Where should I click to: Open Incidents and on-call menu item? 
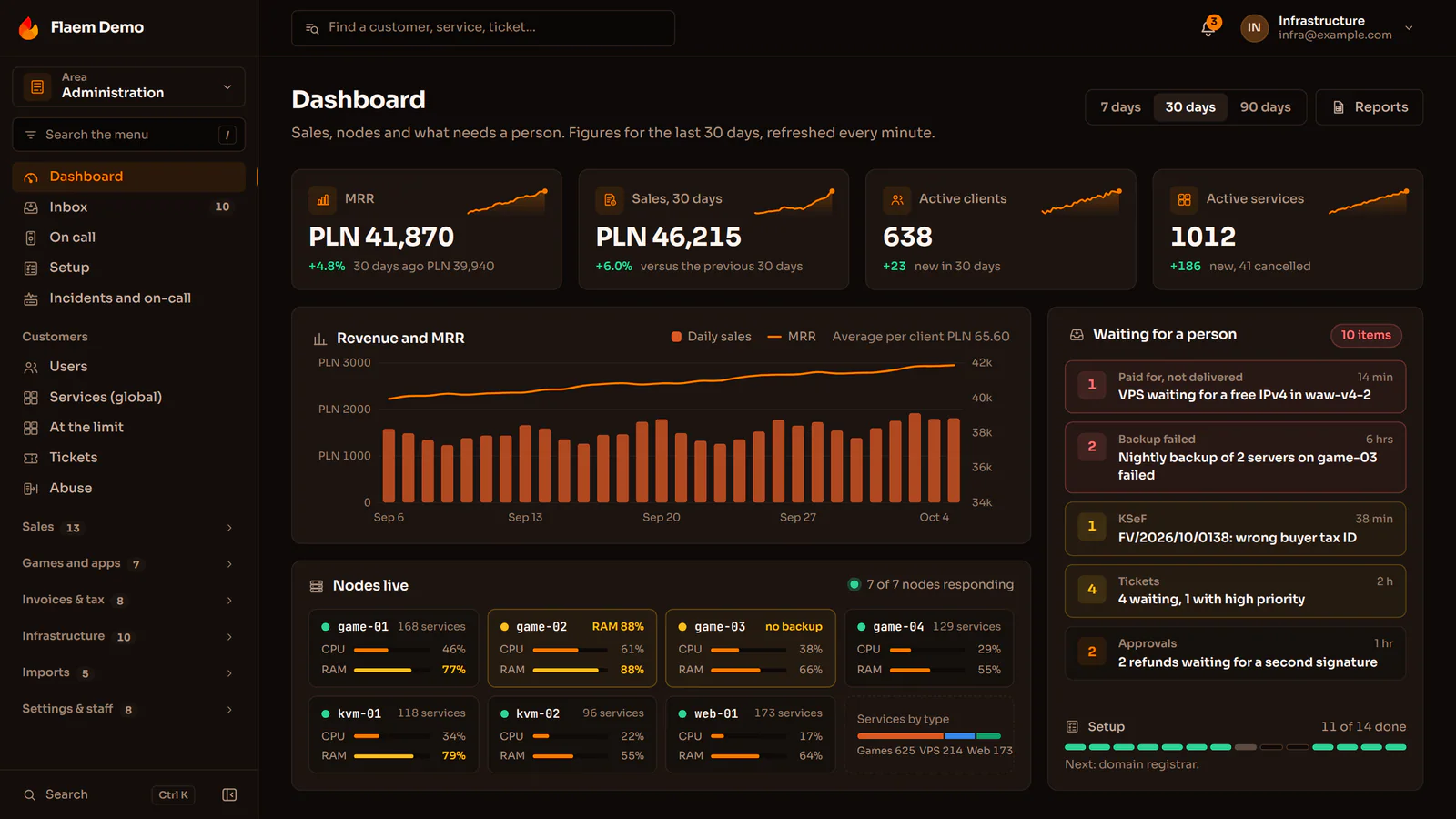pos(128,298)
